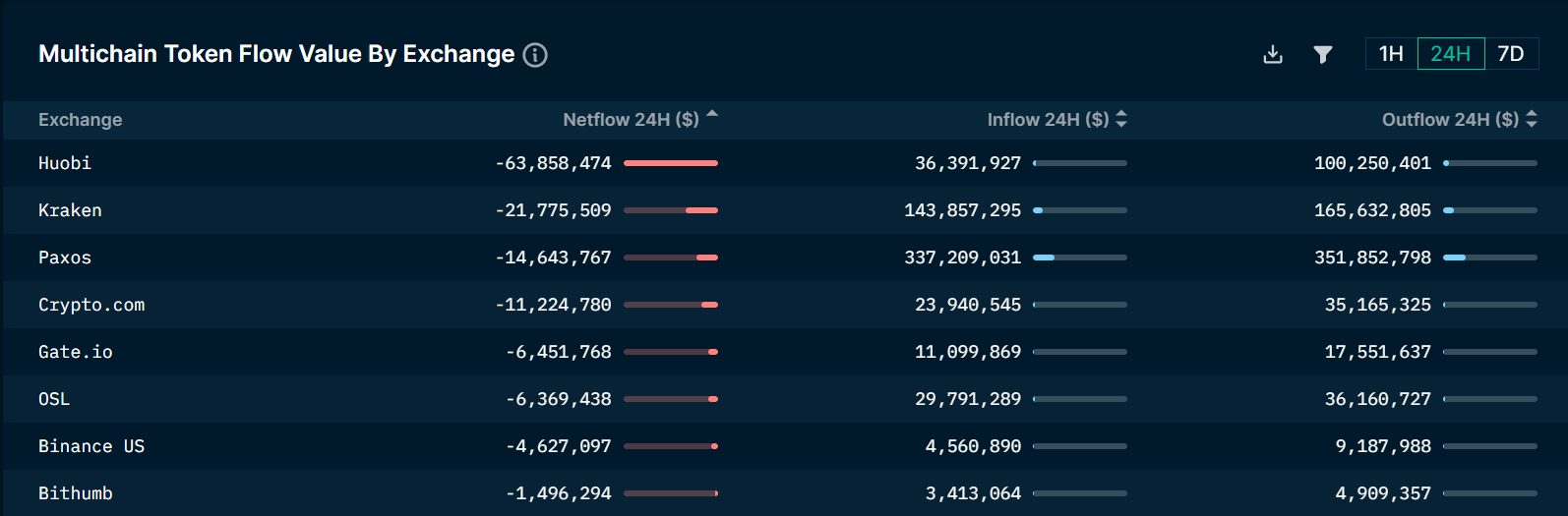Open the Bithumb exchange row
This screenshot has height=516, width=1568.
coord(784,492)
